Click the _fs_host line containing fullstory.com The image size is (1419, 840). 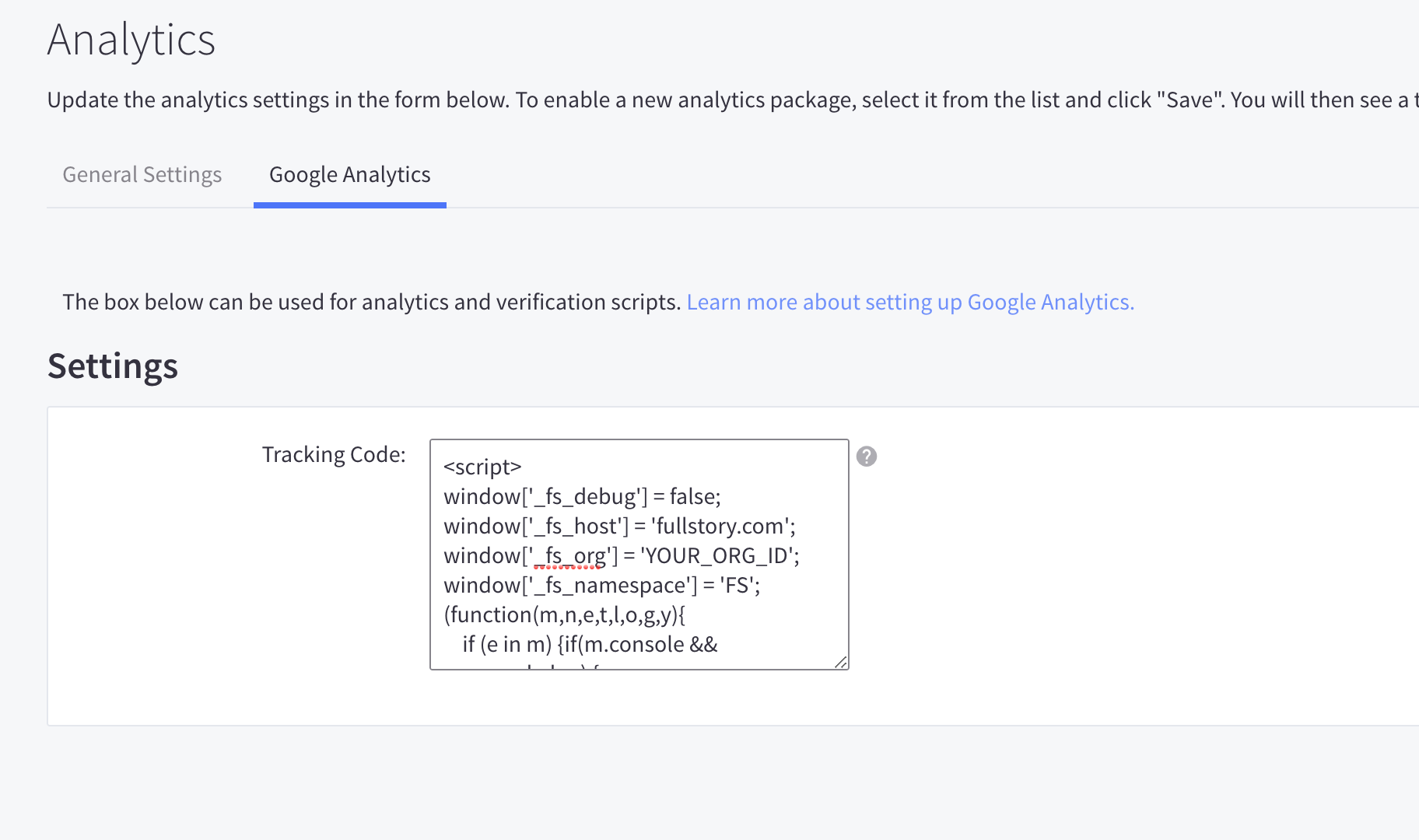coord(618,526)
